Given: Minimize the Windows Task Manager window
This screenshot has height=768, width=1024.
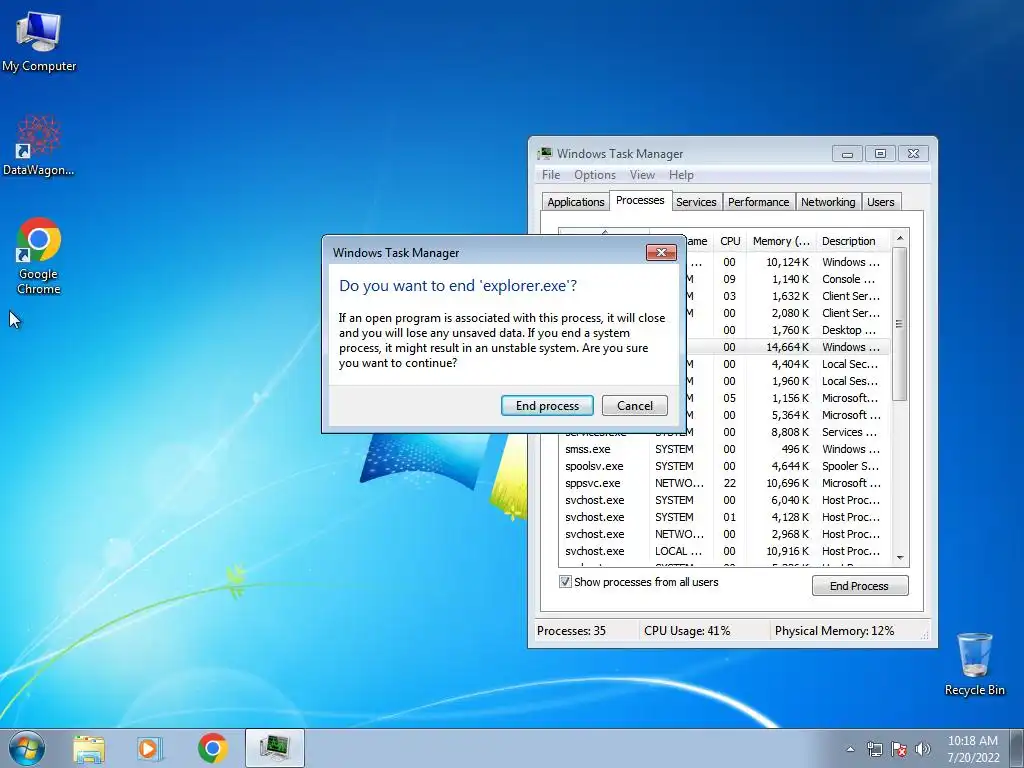Looking at the screenshot, I should 847,154.
